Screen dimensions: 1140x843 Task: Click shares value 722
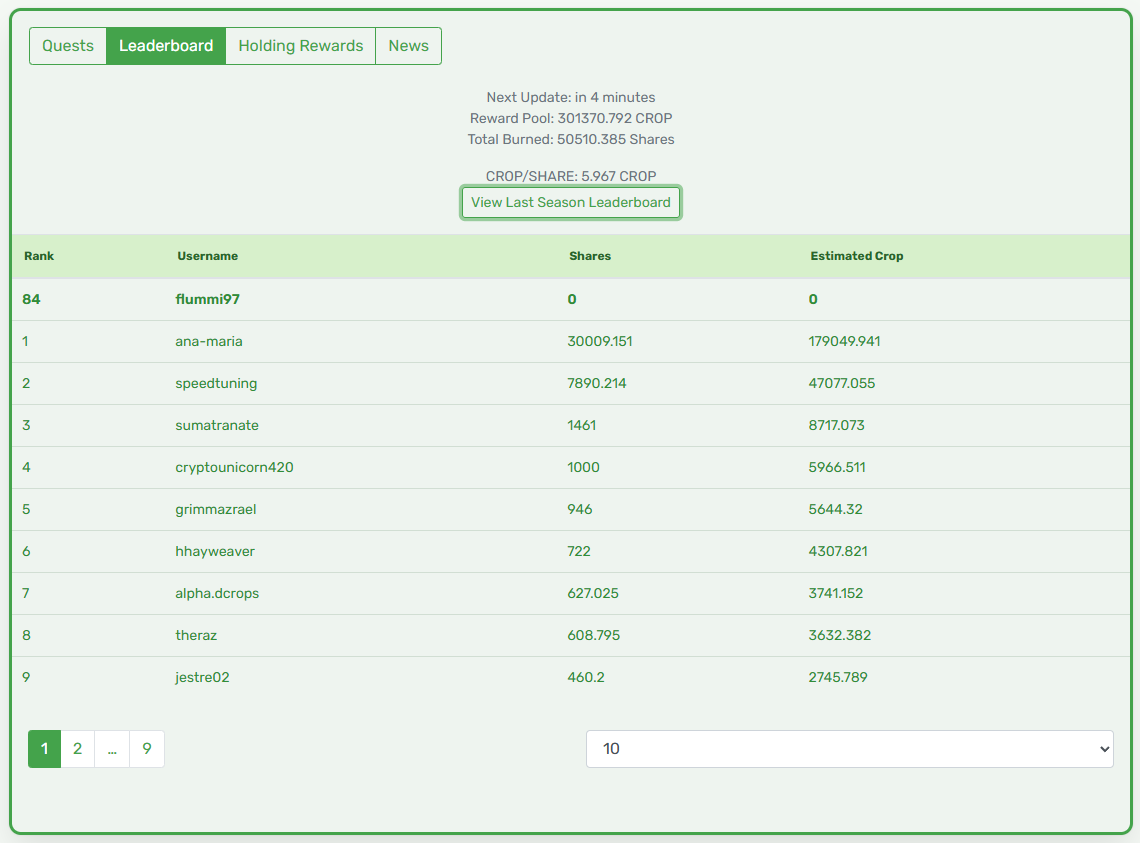(579, 551)
